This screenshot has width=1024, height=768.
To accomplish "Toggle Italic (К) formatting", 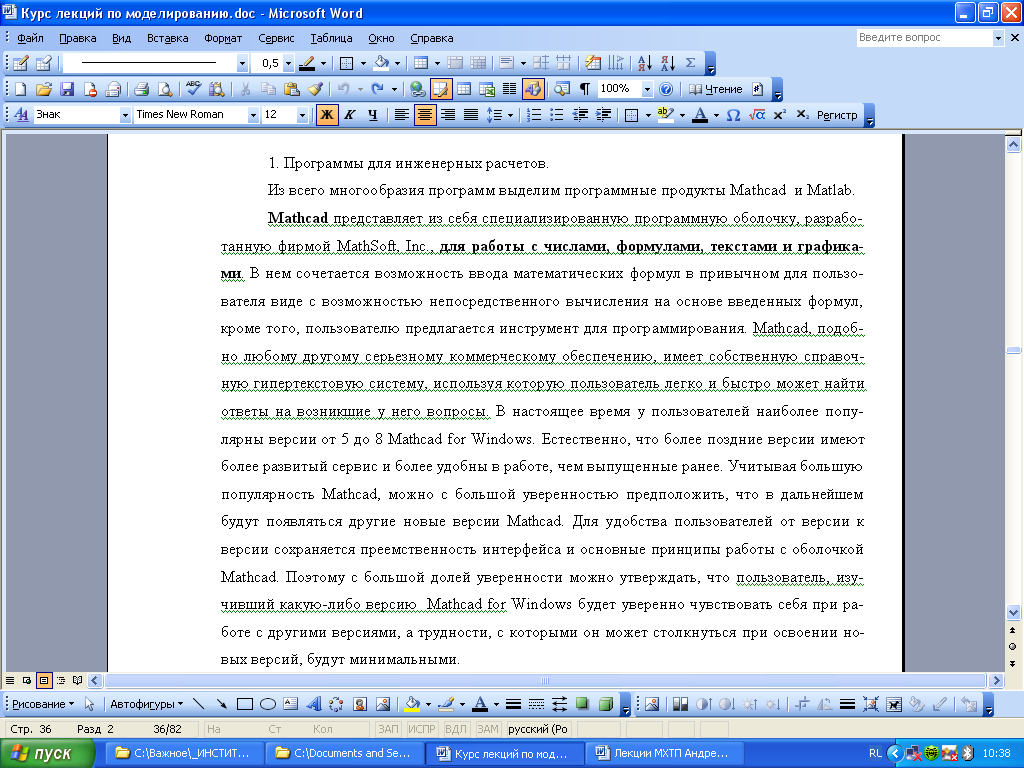I will point(350,115).
